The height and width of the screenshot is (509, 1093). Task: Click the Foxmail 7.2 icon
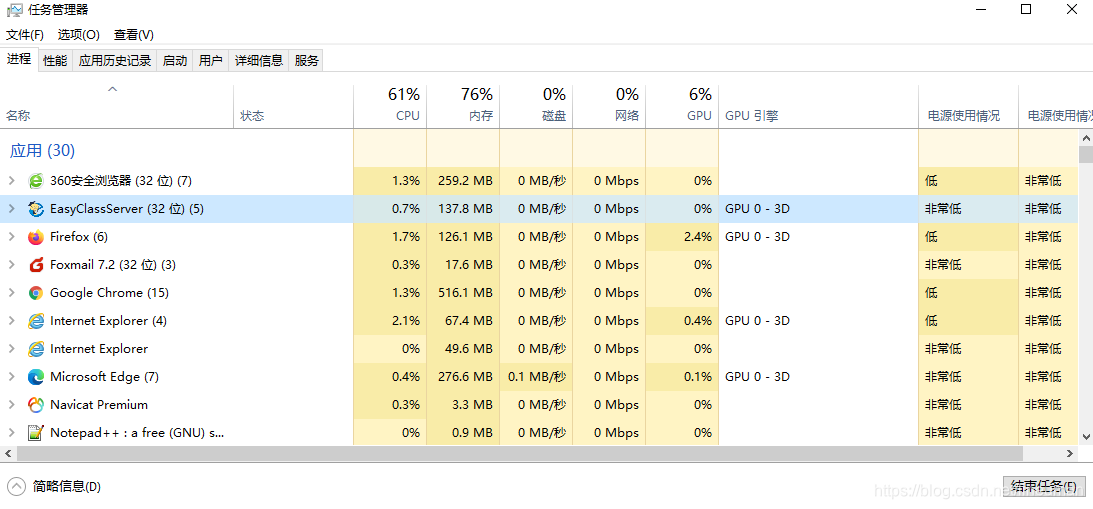pyautogui.click(x=36, y=265)
